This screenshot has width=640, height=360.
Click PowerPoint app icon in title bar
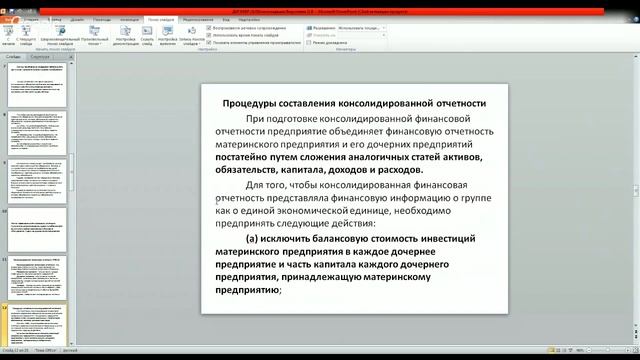coord(3,11)
